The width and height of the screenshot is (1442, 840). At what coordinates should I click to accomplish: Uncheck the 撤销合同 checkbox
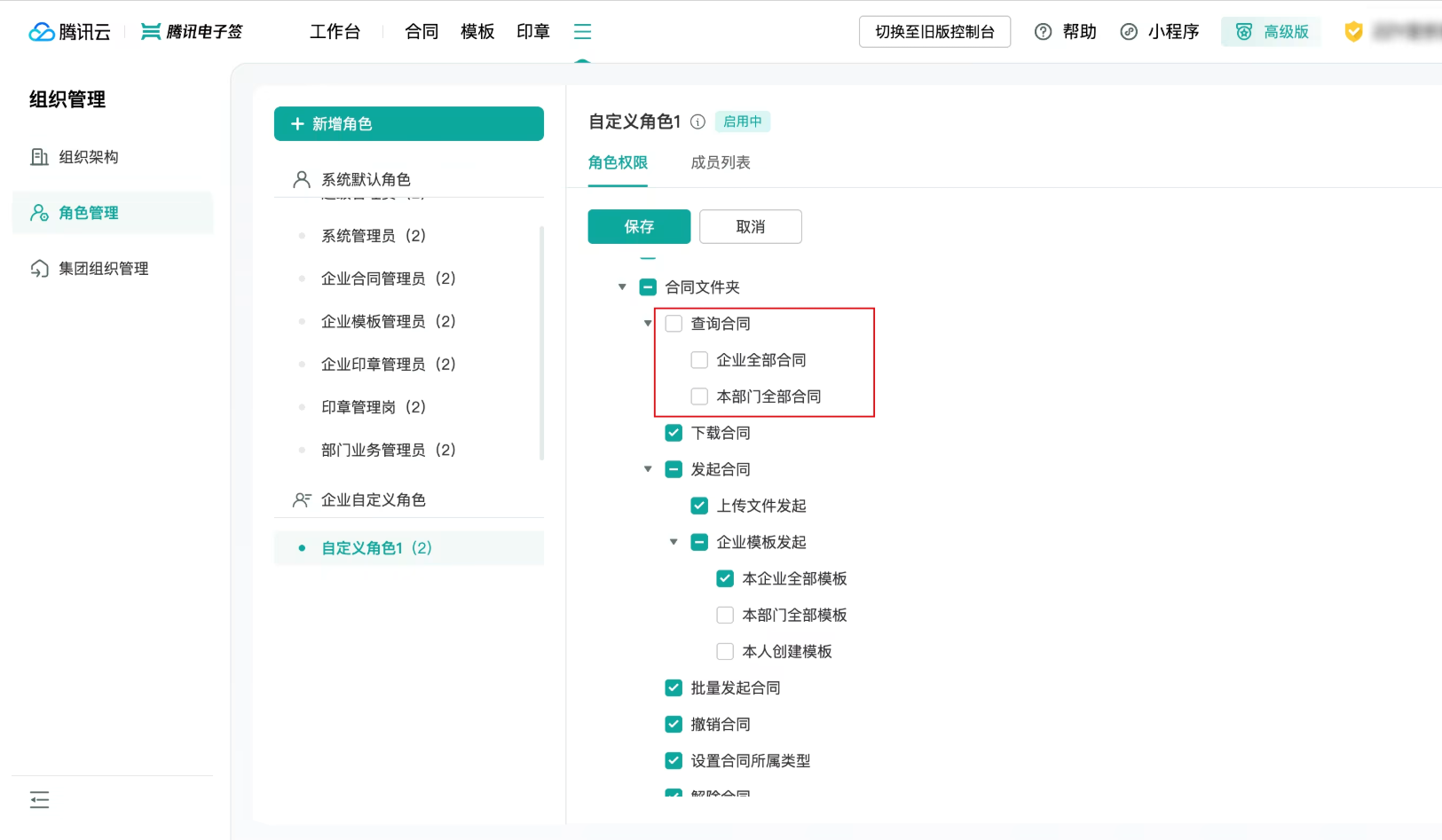coord(674,724)
